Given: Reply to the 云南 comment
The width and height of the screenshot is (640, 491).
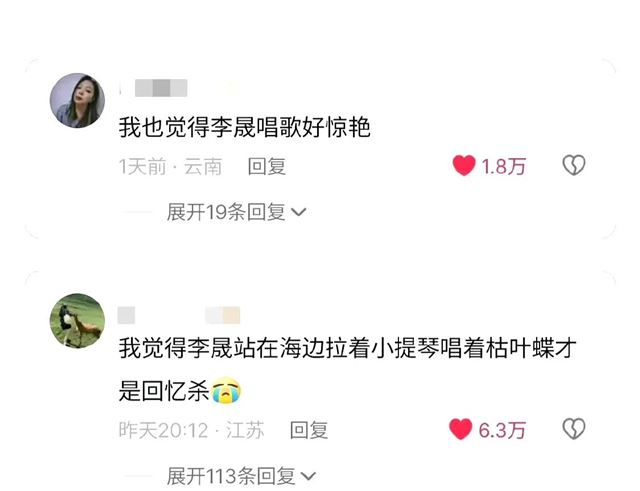Looking at the screenshot, I should [x=267, y=167].
